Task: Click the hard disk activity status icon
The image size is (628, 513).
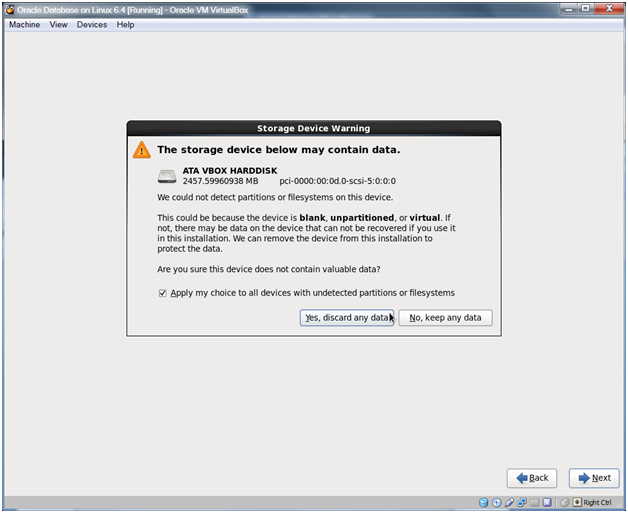Action: (484, 504)
